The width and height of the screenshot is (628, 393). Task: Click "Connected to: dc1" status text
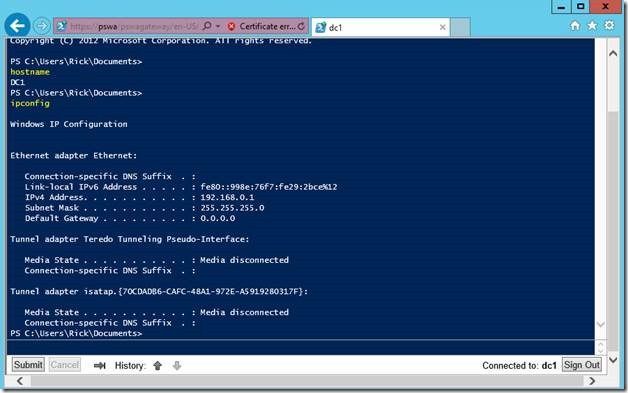pyautogui.click(x=519, y=366)
